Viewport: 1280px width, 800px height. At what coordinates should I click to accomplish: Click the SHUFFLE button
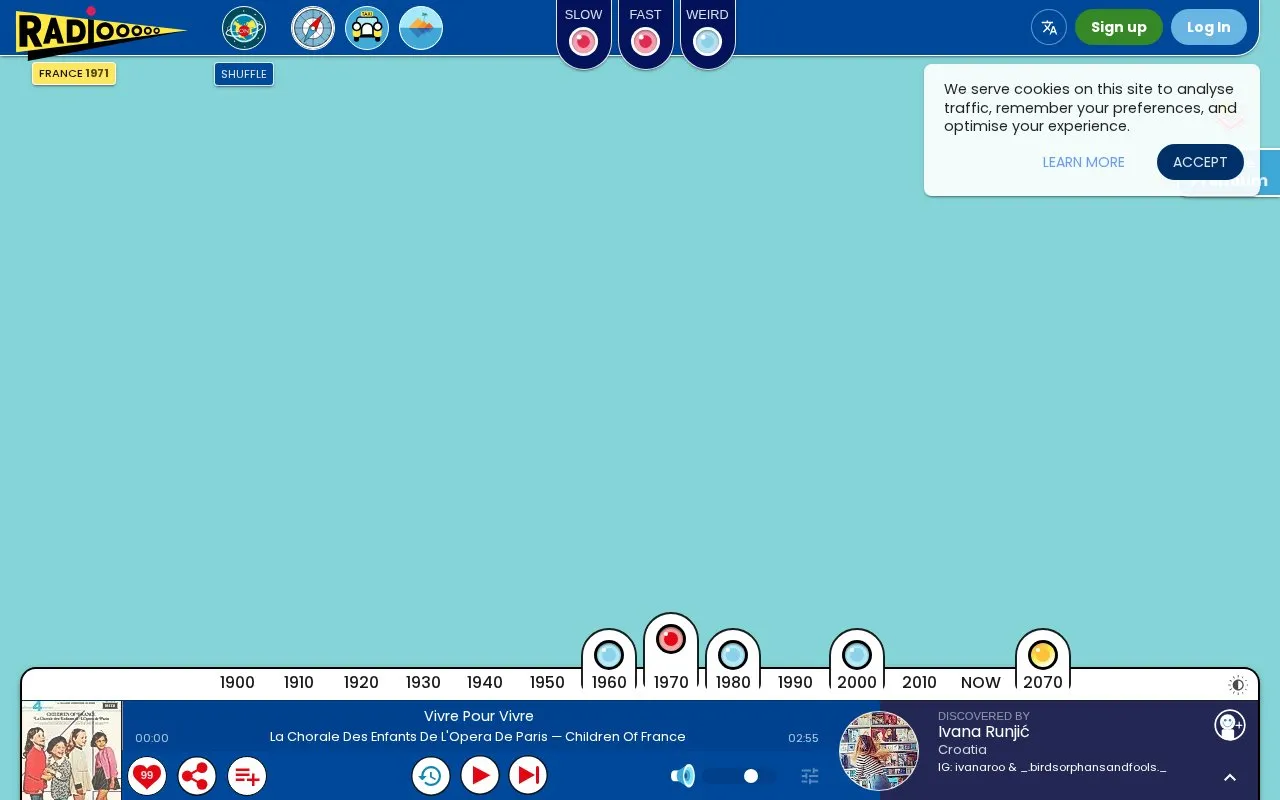click(244, 74)
